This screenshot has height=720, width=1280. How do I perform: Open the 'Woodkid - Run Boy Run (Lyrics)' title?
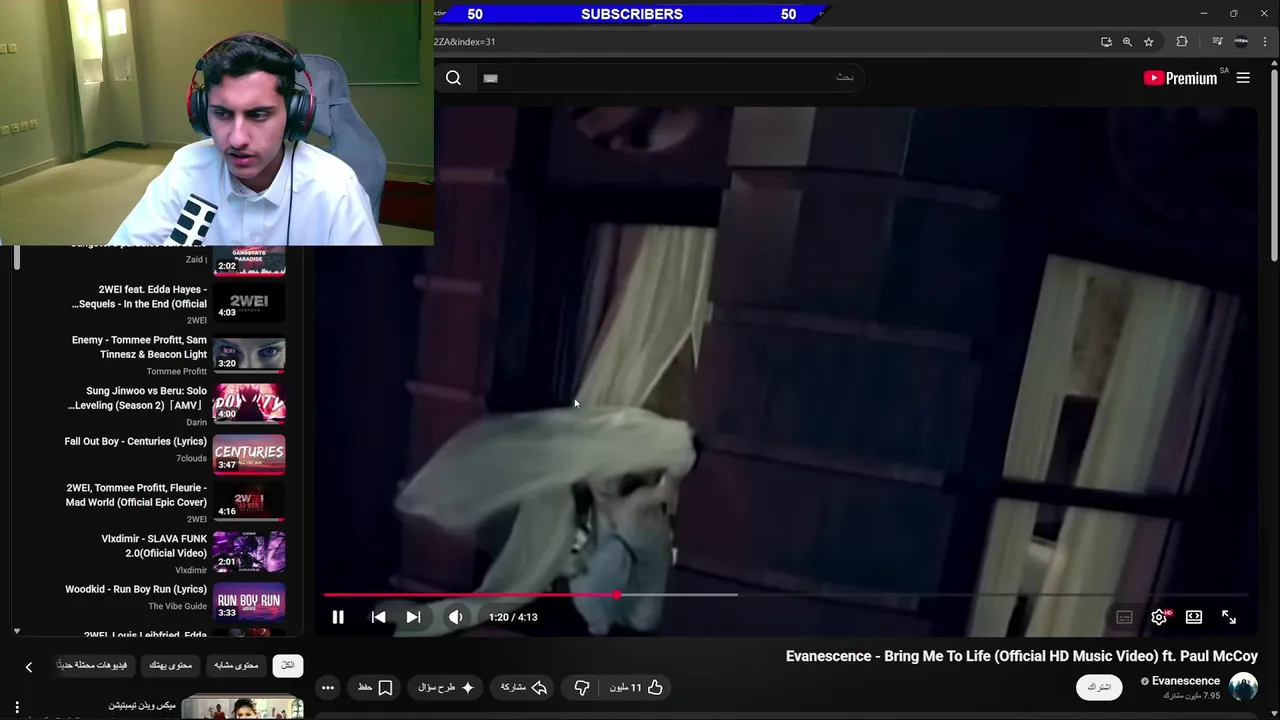coord(136,590)
